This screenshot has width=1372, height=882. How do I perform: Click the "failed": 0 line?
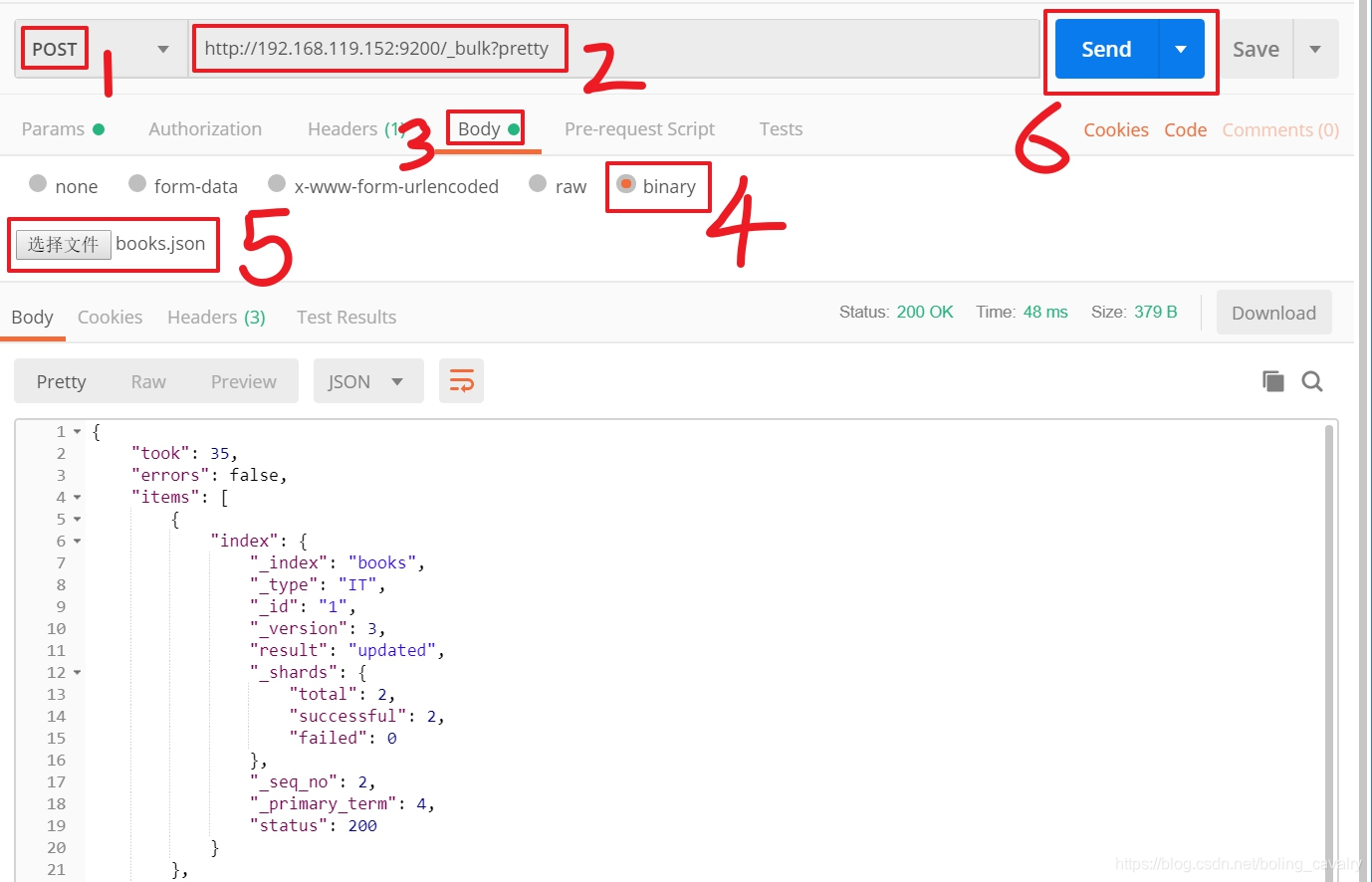(x=343, y=739)
